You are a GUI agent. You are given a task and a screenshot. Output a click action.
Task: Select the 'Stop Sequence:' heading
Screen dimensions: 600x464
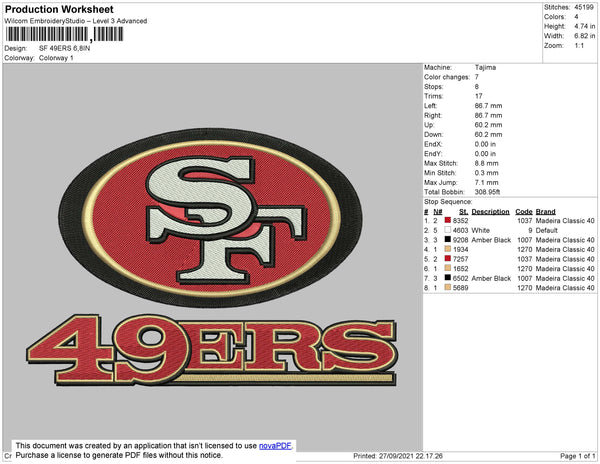448,202
